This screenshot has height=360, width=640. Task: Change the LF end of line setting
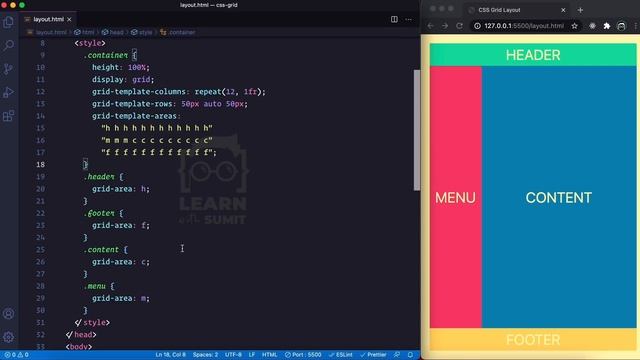(x=252, y=355)
